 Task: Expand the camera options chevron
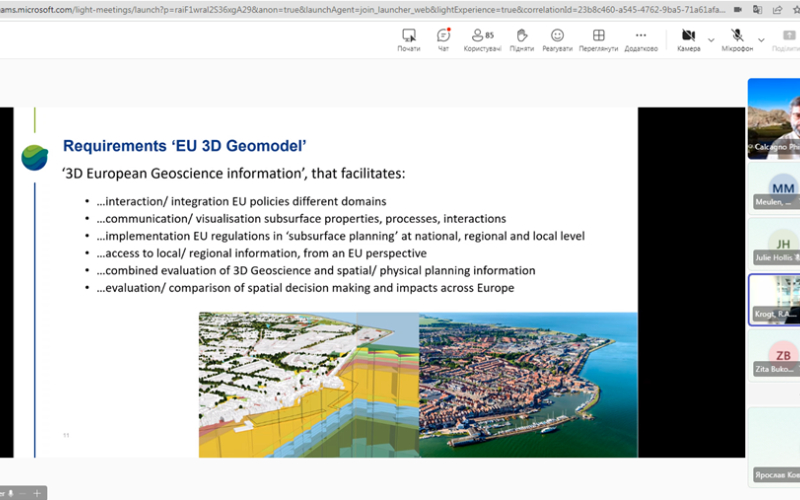pos(711,40)
